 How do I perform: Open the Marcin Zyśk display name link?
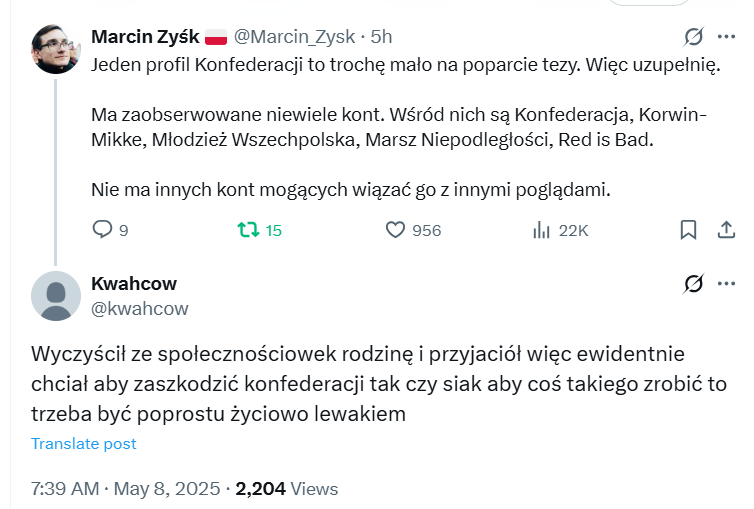coord(145,37)
